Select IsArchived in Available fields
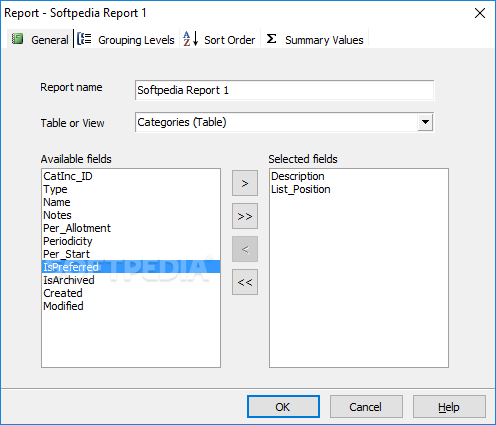This screenshot has height=425, width=496. [x=131, y=280]
